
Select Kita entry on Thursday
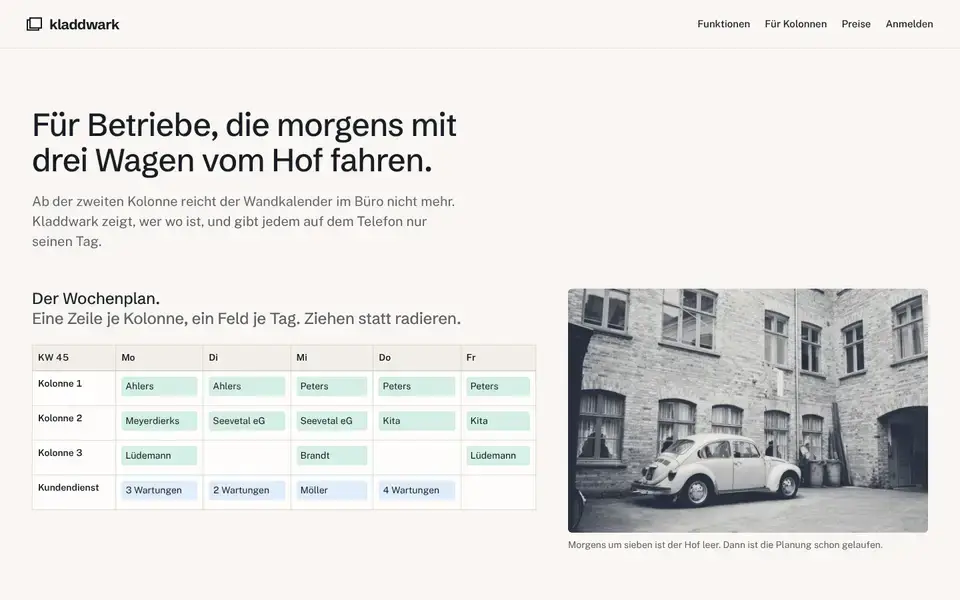coord(417,421)
